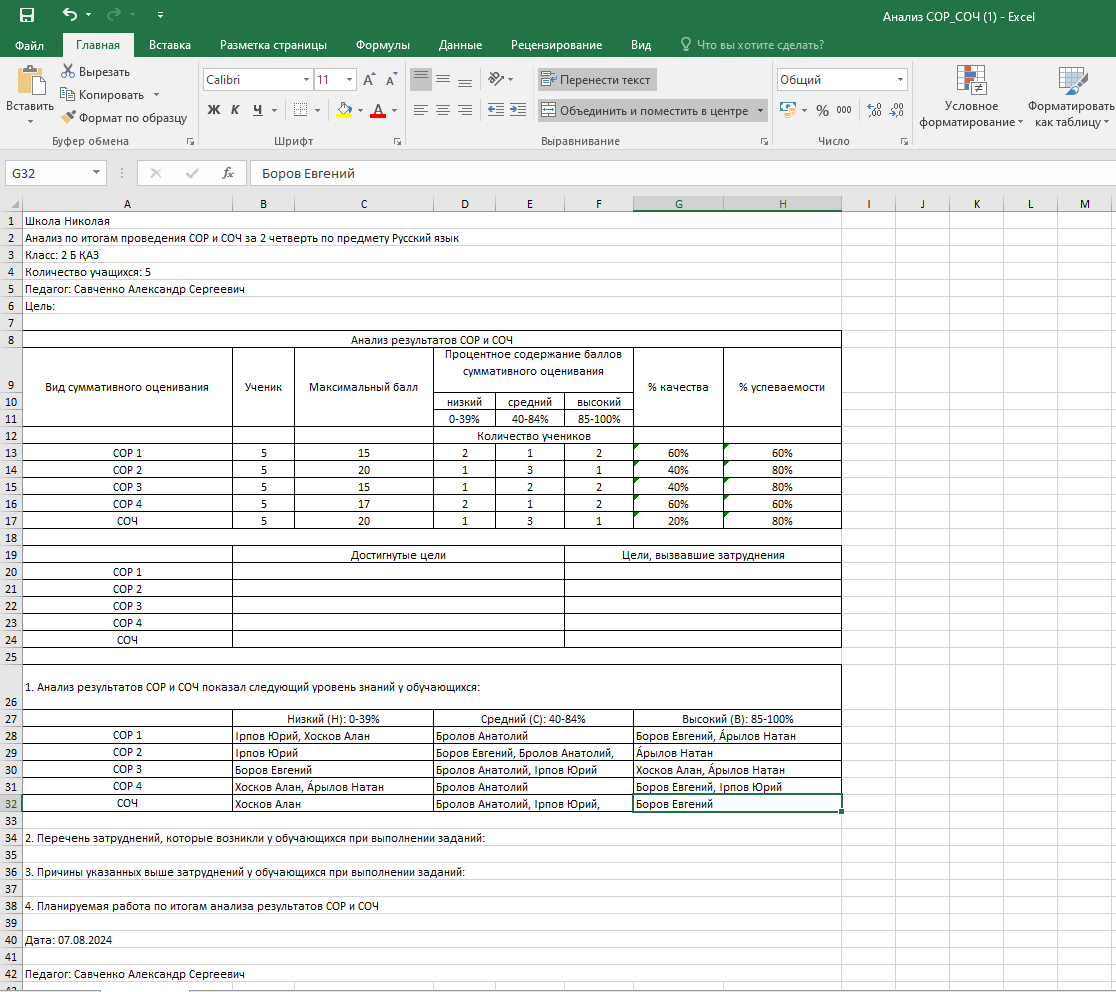Screen dimensions: 1116x992
Task: Center text horizontally icon
Action: [x=443, y=110]
